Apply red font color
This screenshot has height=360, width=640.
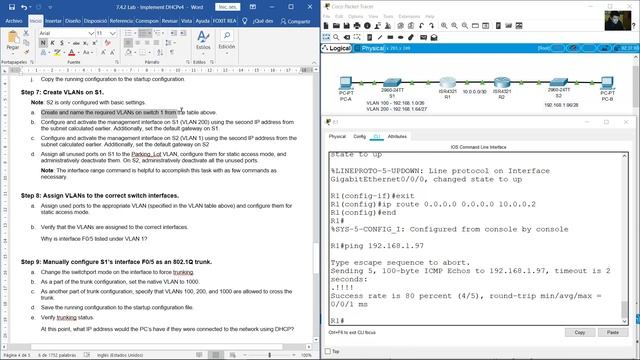(x=72, y=53)
